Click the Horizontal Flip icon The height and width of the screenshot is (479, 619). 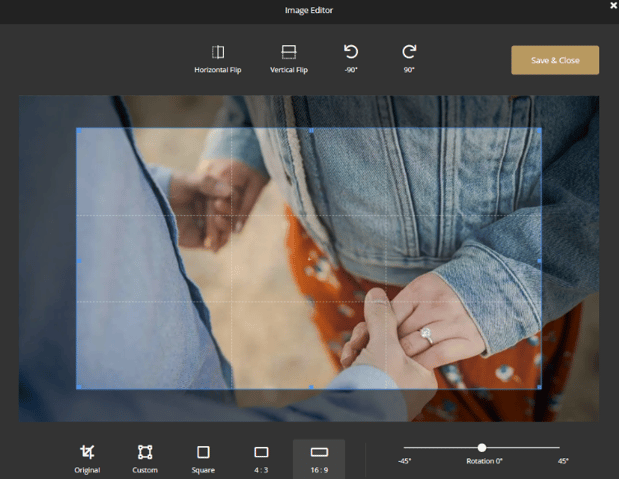[218, 52]
